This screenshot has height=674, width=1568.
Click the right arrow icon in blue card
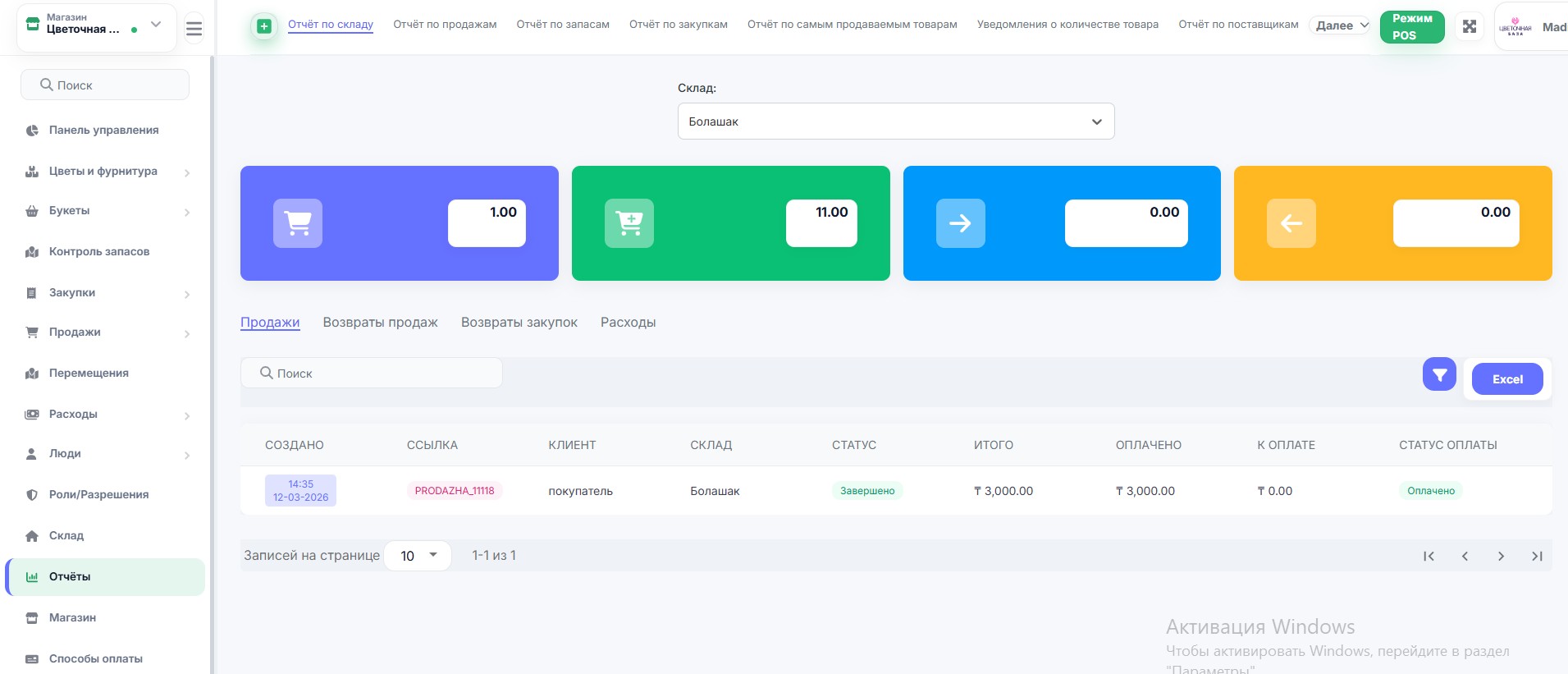(960, 223)
